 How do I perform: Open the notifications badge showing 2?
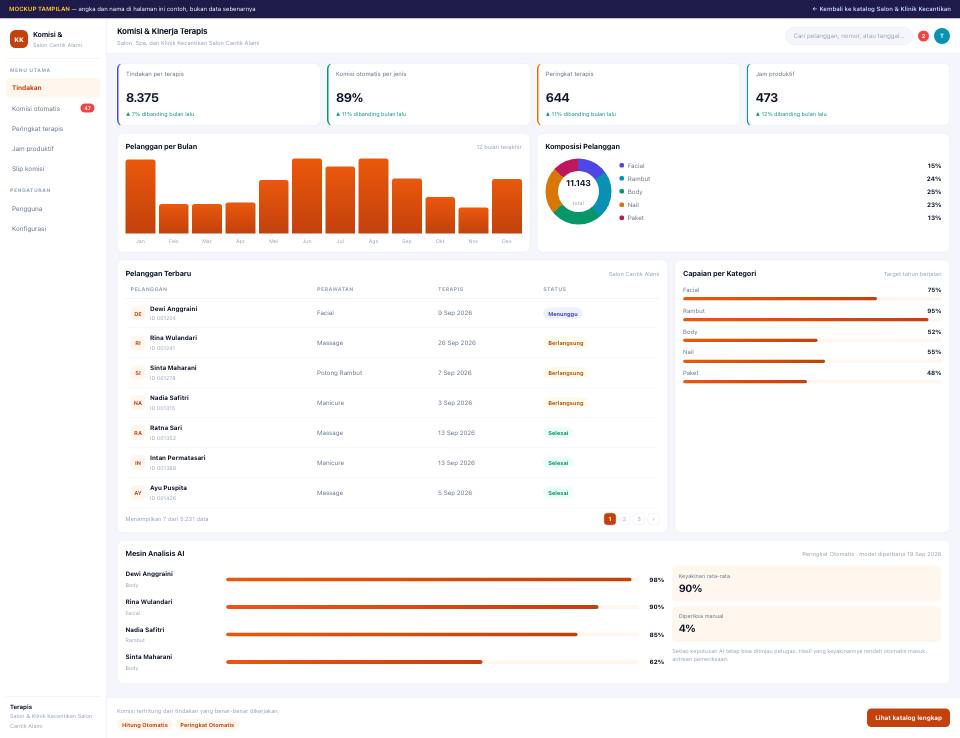(x=923, y=36)
